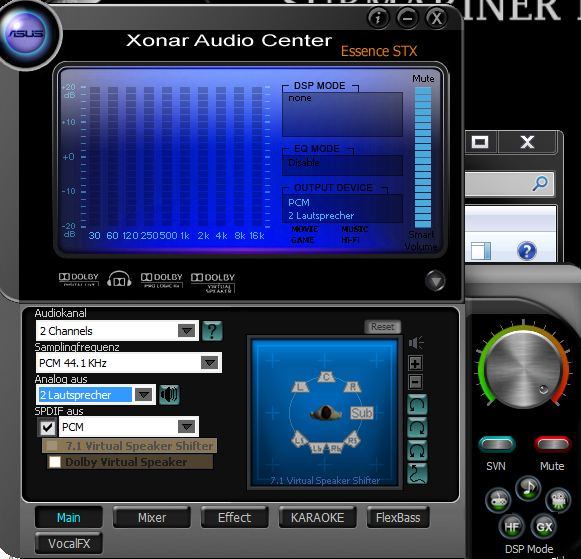Click the EQ MODE Disable box
This screenshot has width=581, height=559.
click(x=342, y=164)
